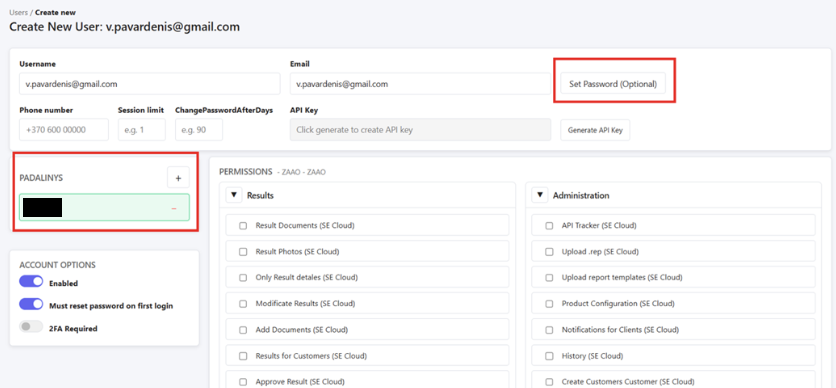Click the PADALINYS heading text
The height and width of the screenshot is (388, 836).
(41, 178)
